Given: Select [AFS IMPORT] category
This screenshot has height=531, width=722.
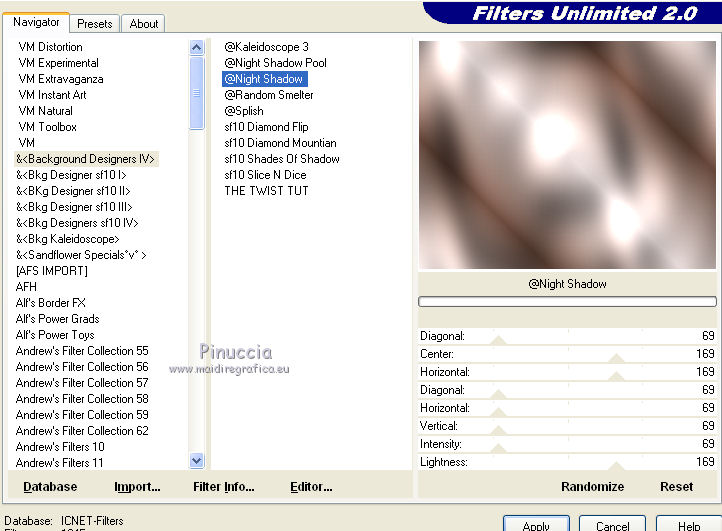Looking at the screenshot, I should pyautogui.click(x=52, y=271).
